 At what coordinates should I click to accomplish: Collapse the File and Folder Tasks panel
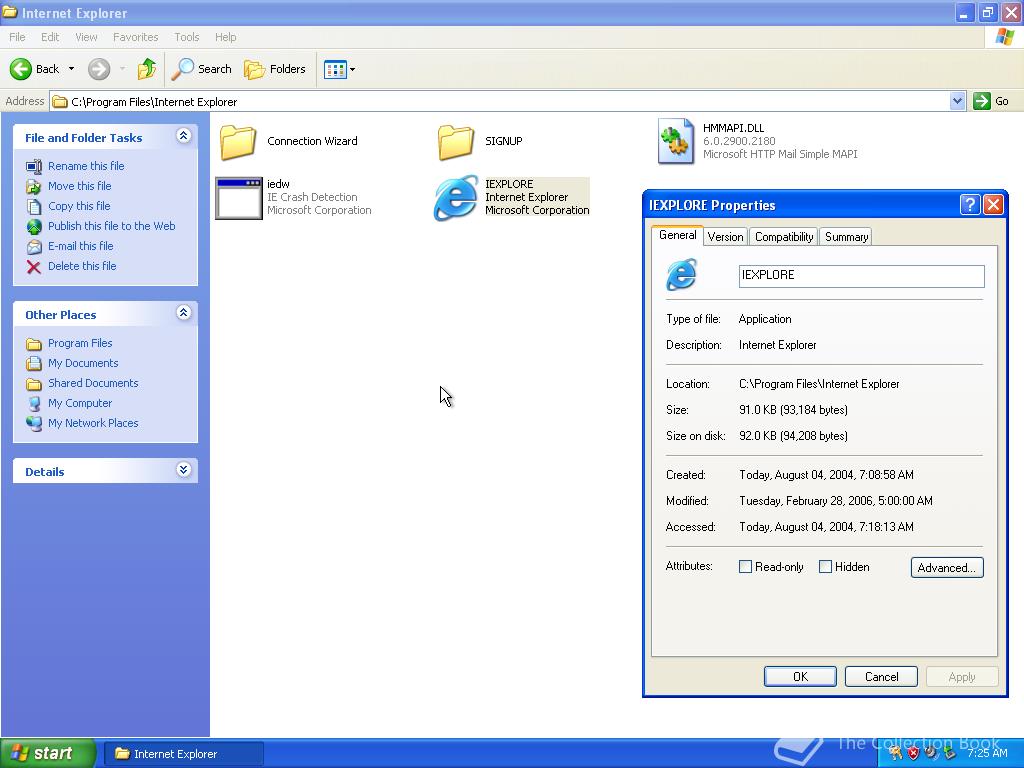click(x=184, y=135)
